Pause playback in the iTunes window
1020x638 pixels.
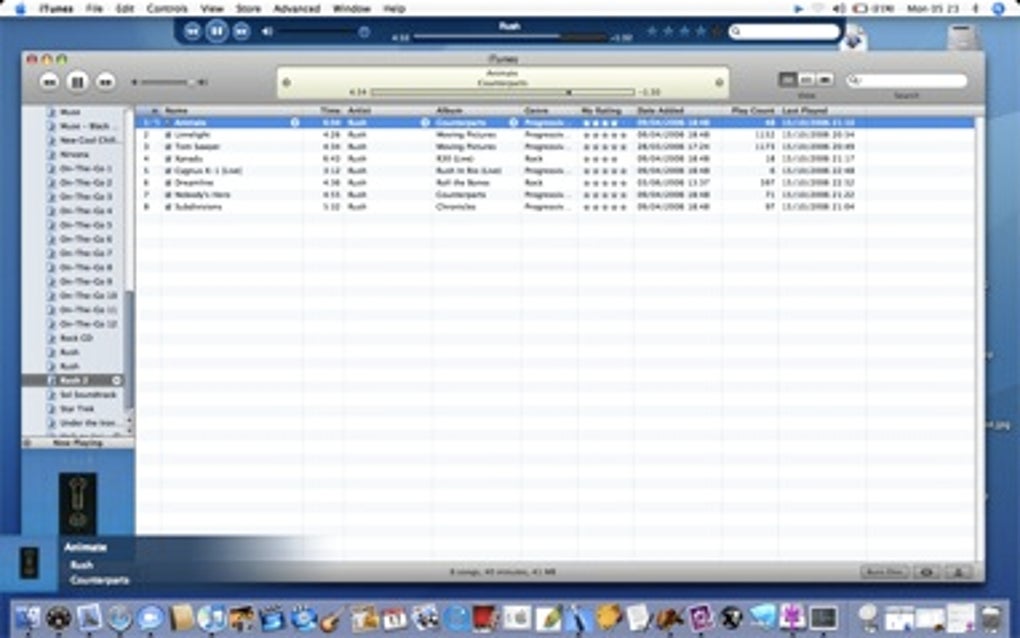point(77,82)
